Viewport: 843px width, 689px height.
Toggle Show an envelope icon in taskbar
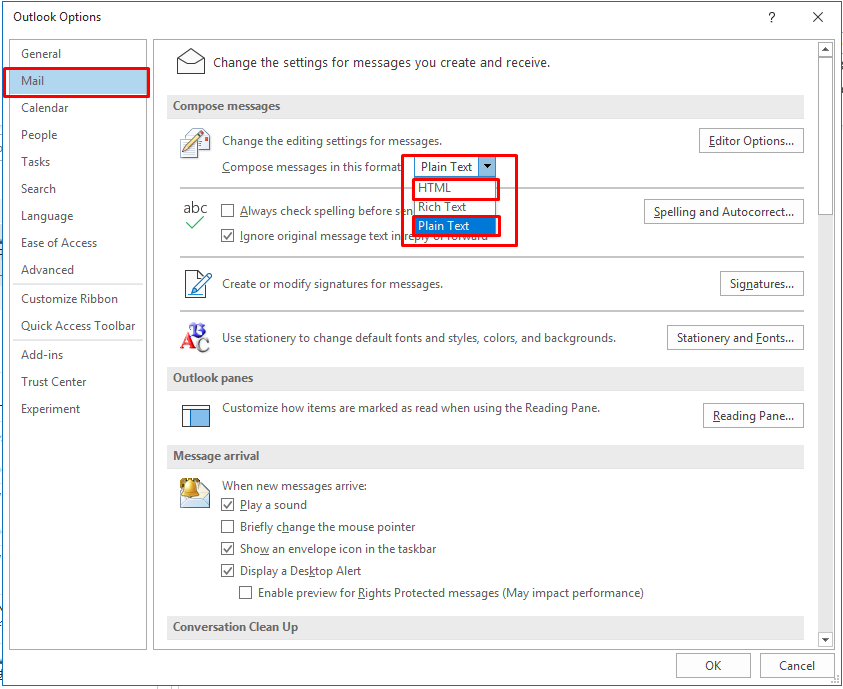click(227, 549)
